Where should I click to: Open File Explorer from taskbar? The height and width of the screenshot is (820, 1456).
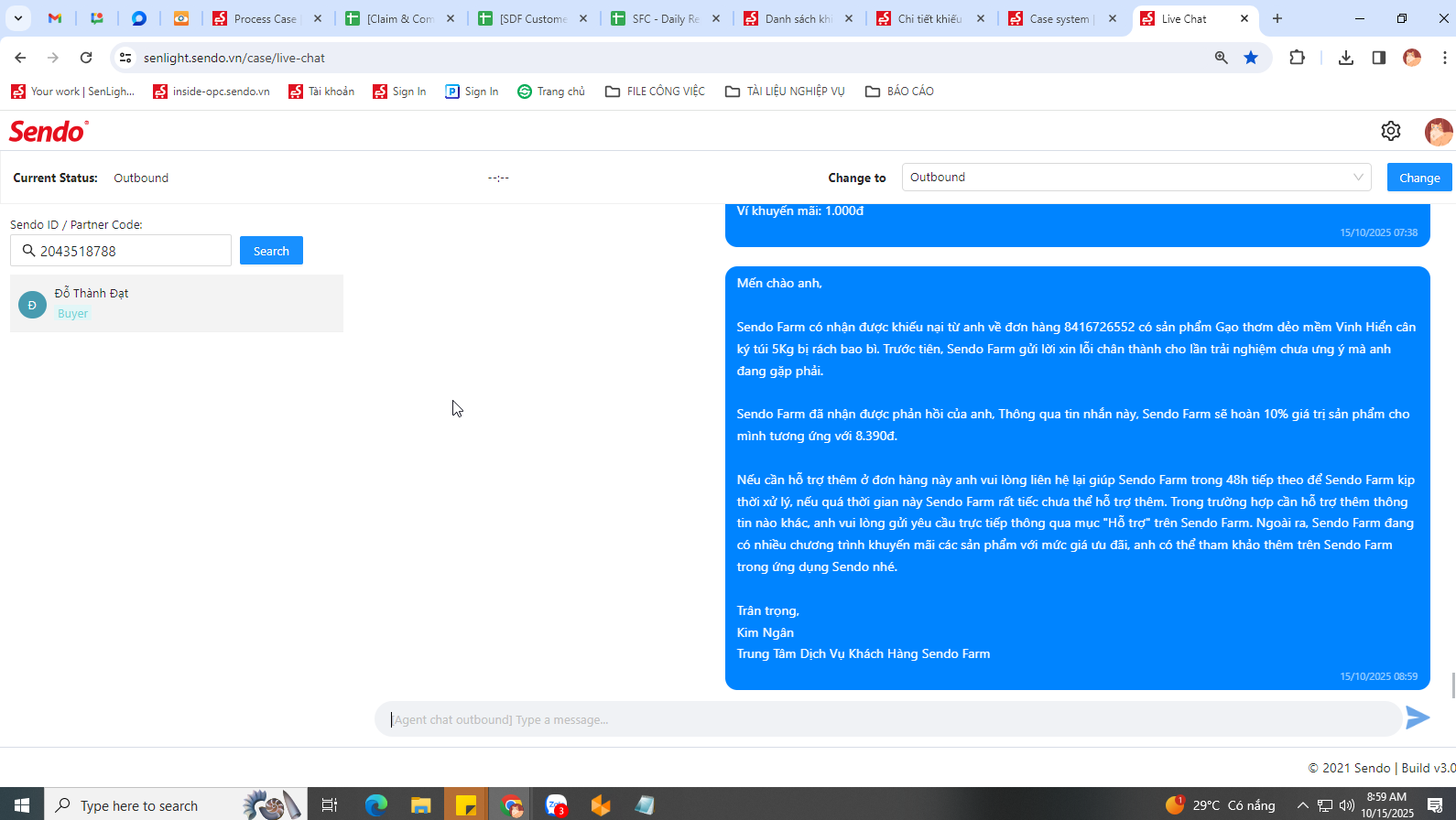point(420,805)
